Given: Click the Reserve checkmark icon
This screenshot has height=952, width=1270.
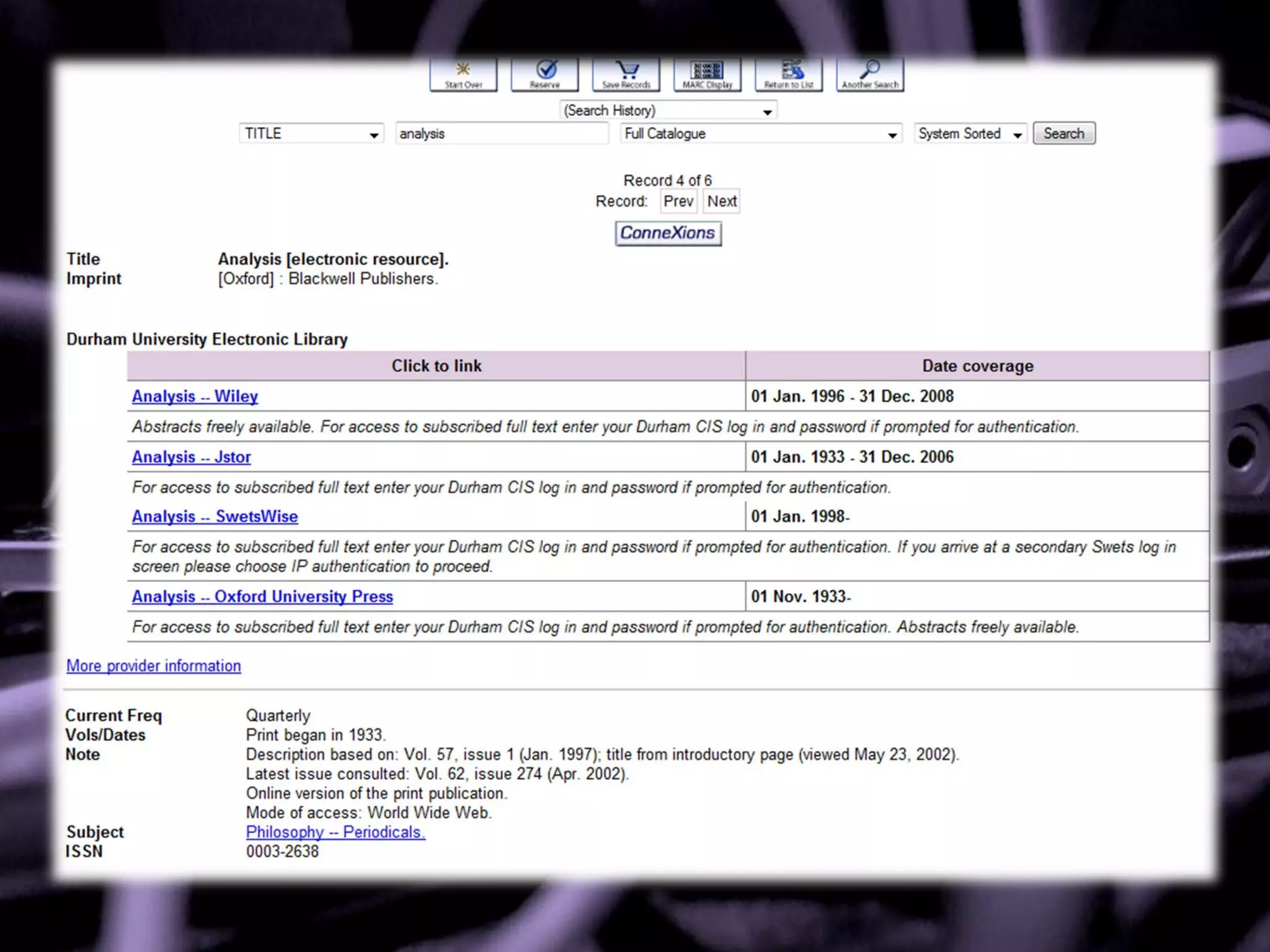Looking at the screenshot, I should pyautogui.click(x=544, y=74).
